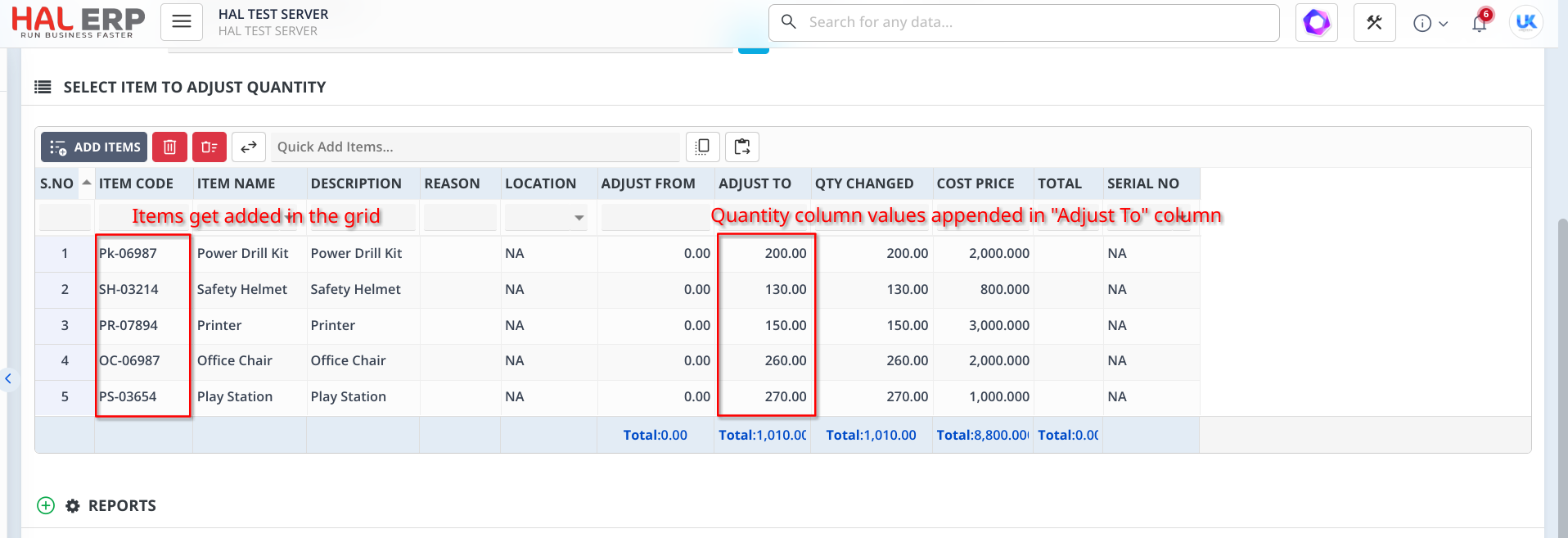Open notifications bell with 6 alerts
1568x538 pixels.
pyautogui.click(x=1480, y=22)
